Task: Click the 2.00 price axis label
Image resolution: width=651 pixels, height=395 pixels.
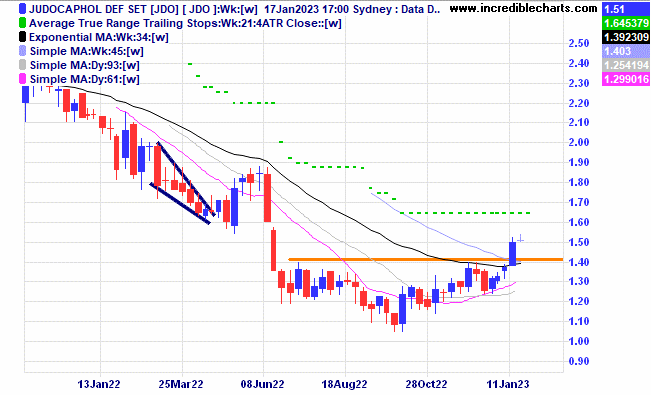Action: tap(578, 142)
